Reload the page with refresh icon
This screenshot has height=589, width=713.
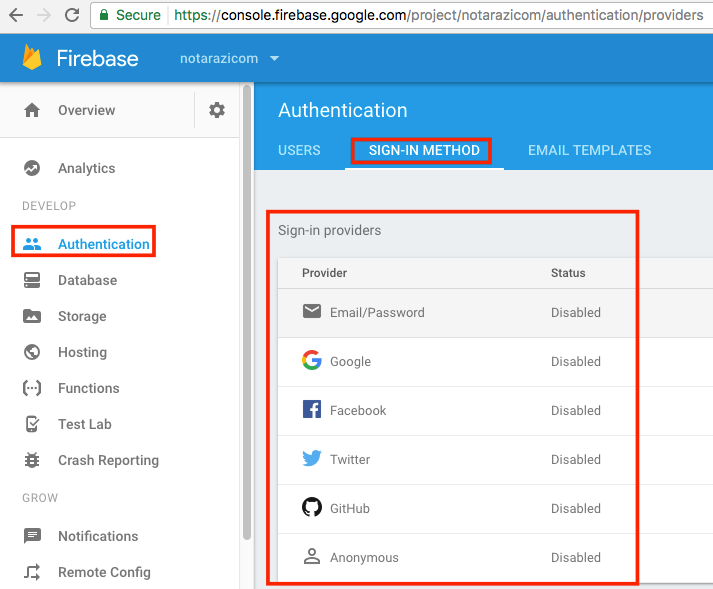(x=72, y=15)
